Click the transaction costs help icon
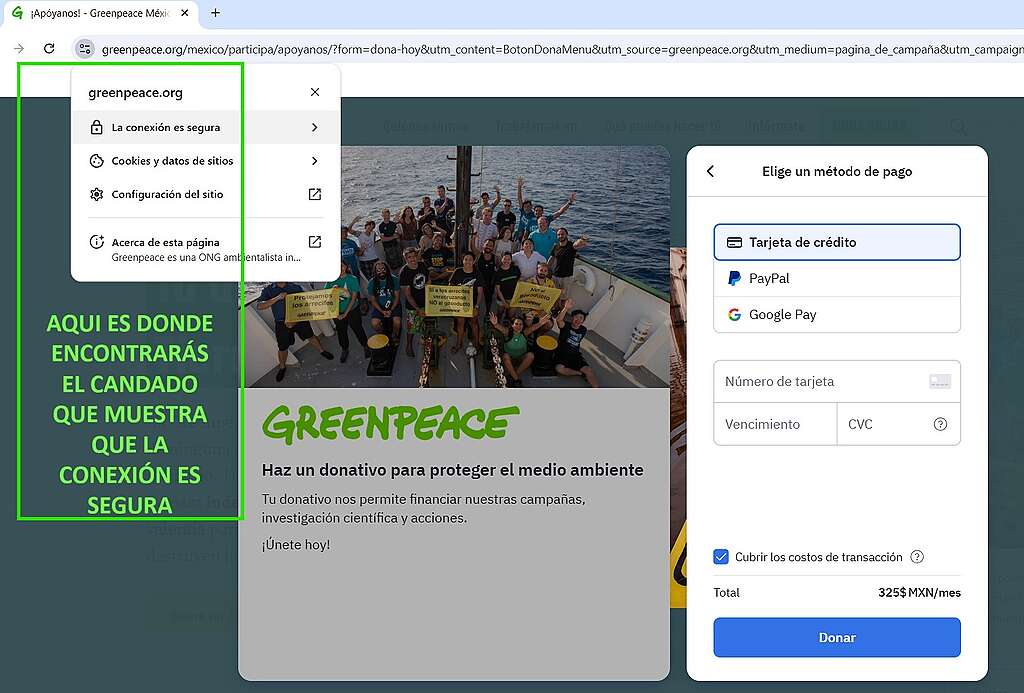 pyautogui.click(x=917, y=557)
